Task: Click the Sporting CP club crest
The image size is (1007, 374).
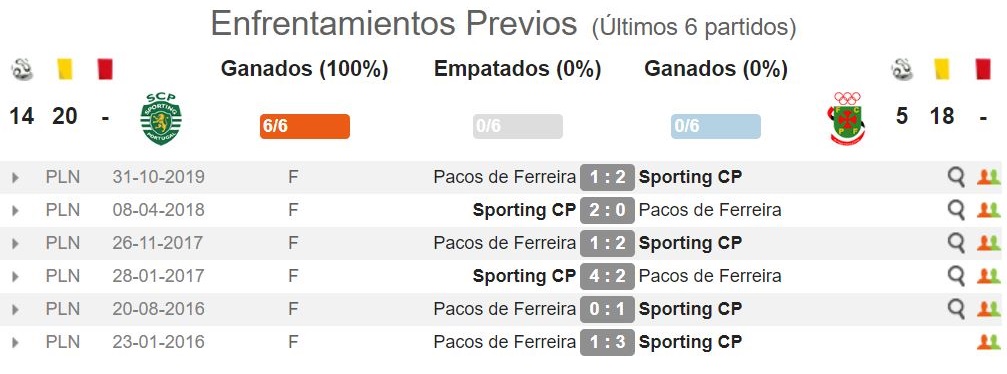Action: pos(161,119)
